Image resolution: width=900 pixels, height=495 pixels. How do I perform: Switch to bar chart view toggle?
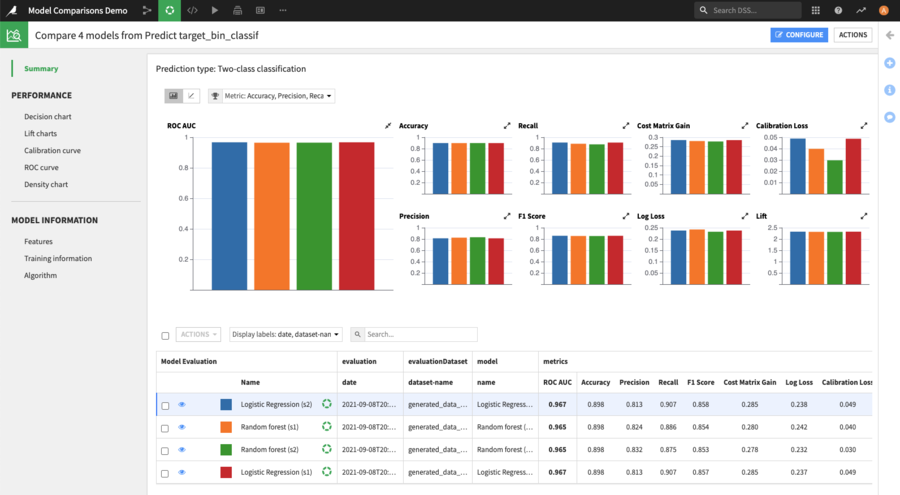click(x=173, y=96)
